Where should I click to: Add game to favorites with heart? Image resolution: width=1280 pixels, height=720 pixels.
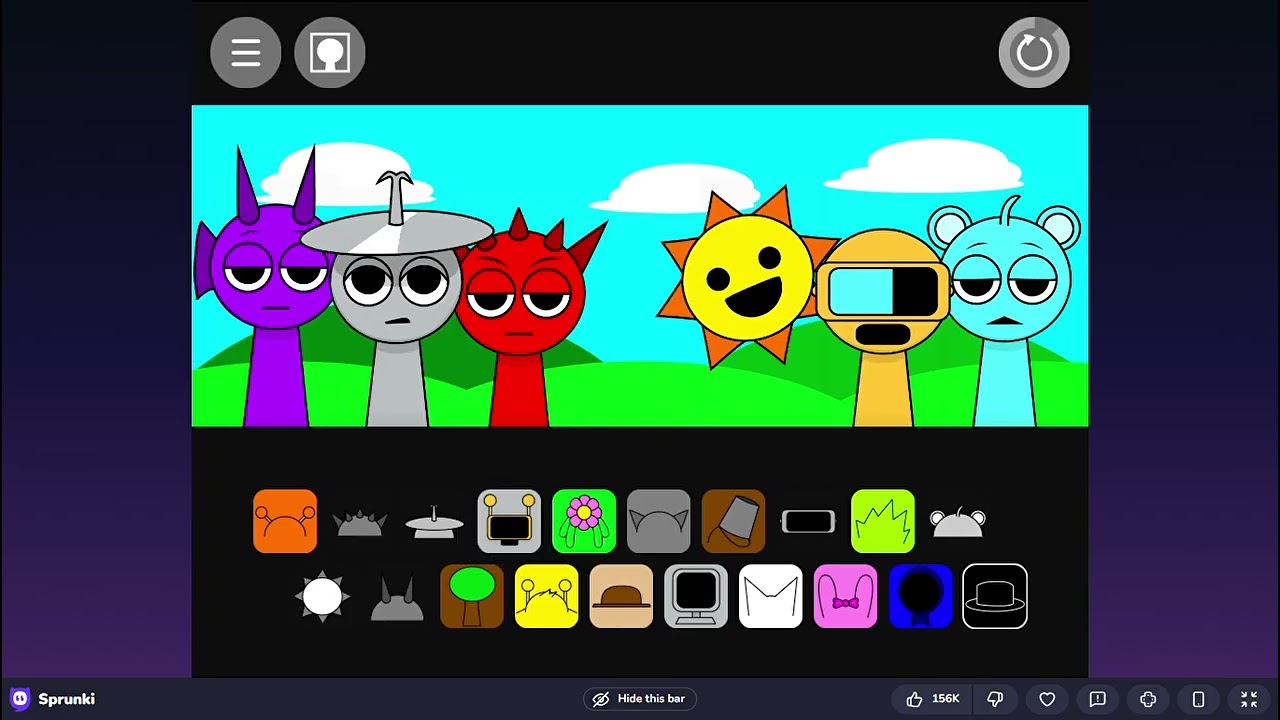pos(1047,699)
